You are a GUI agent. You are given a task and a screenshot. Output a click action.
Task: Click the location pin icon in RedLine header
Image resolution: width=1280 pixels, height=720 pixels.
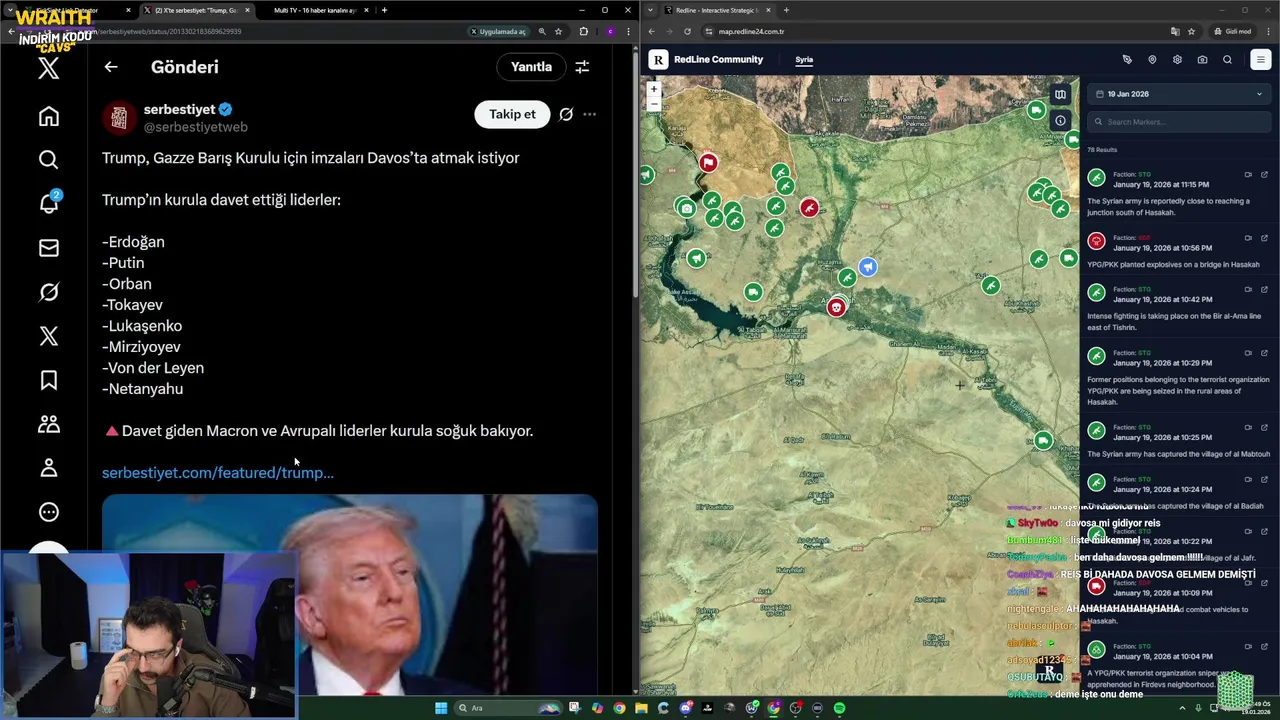[1152, 60]
